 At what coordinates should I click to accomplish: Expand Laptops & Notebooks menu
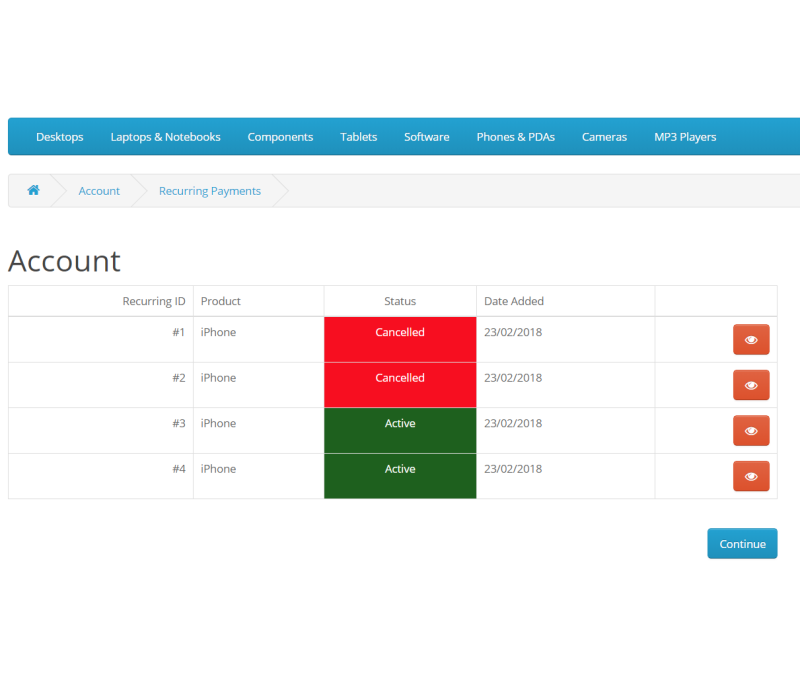(165, 137)
